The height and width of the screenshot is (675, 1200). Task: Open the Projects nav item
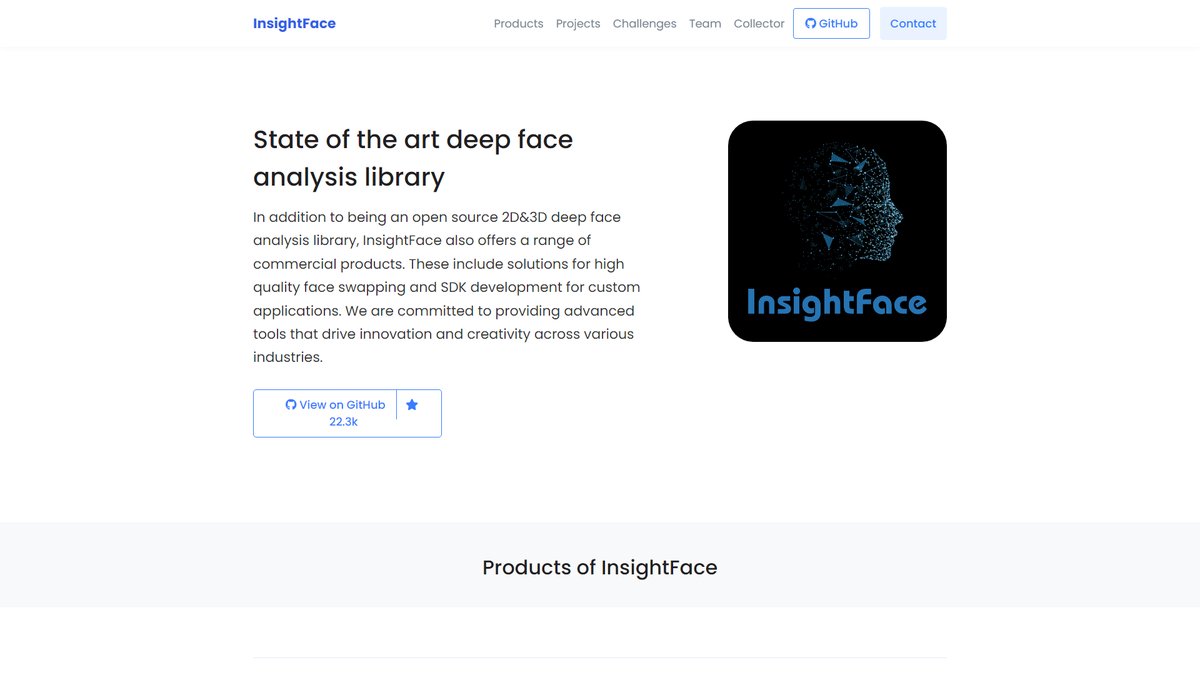pos(578,23)
